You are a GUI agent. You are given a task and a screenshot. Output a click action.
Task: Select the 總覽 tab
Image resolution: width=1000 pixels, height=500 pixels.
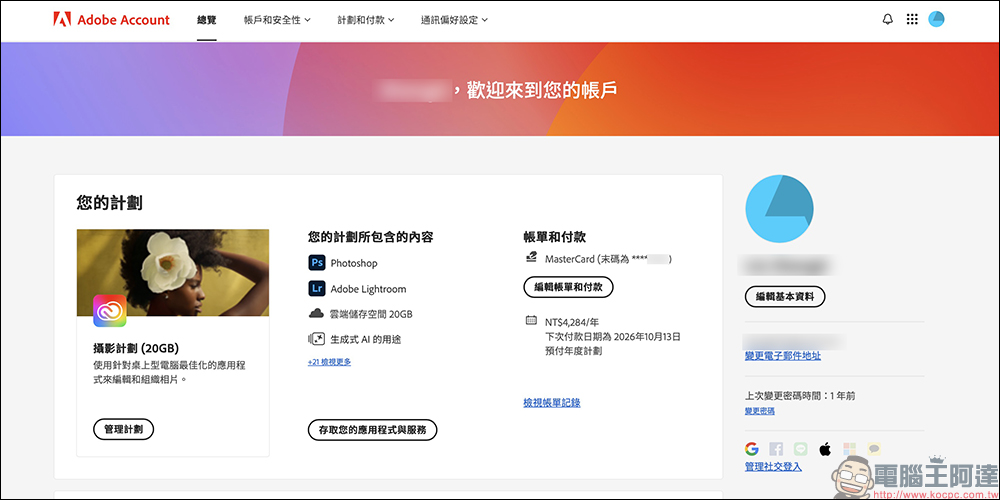click(x=207, y=19)
